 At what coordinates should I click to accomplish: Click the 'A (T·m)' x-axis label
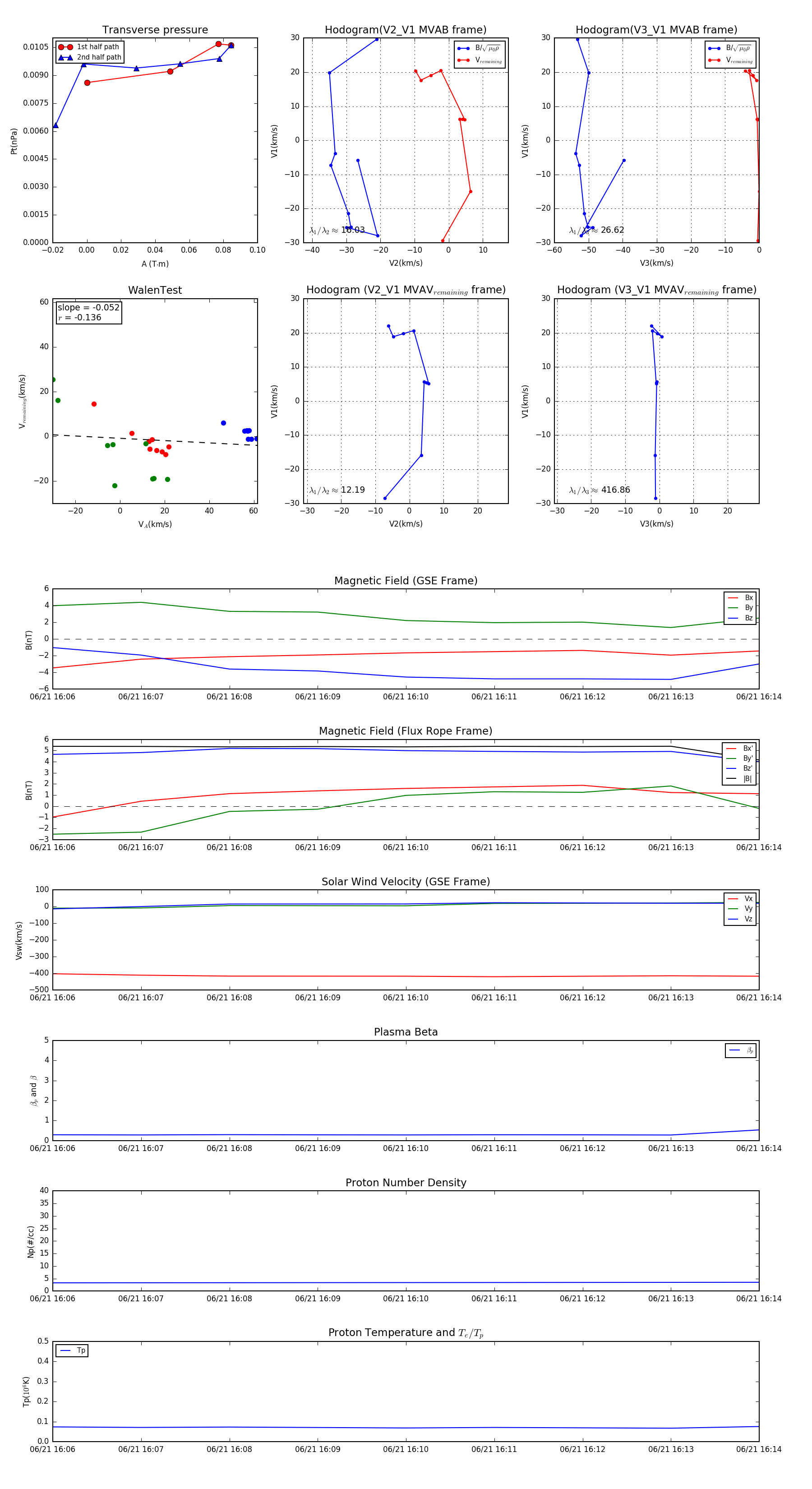point(155,264)
